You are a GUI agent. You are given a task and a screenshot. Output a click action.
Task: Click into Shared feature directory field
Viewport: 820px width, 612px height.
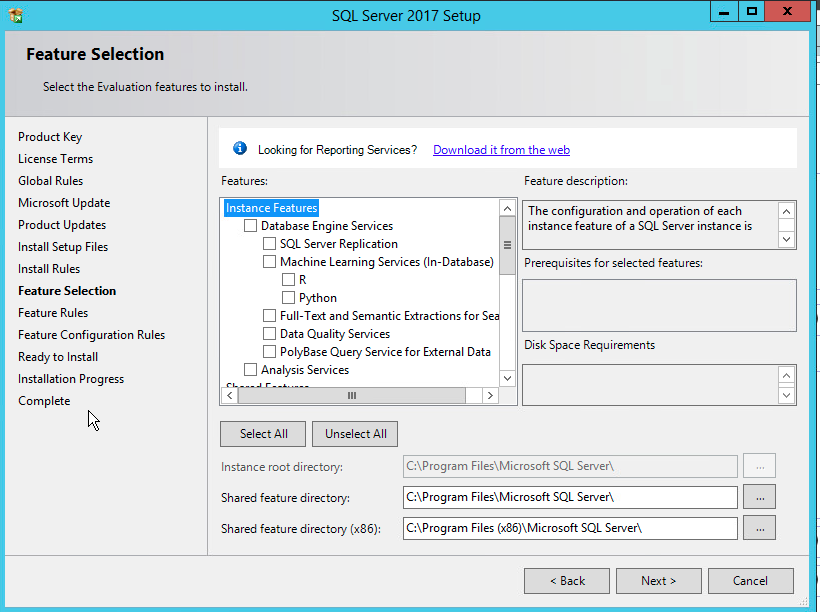(569, 497)
